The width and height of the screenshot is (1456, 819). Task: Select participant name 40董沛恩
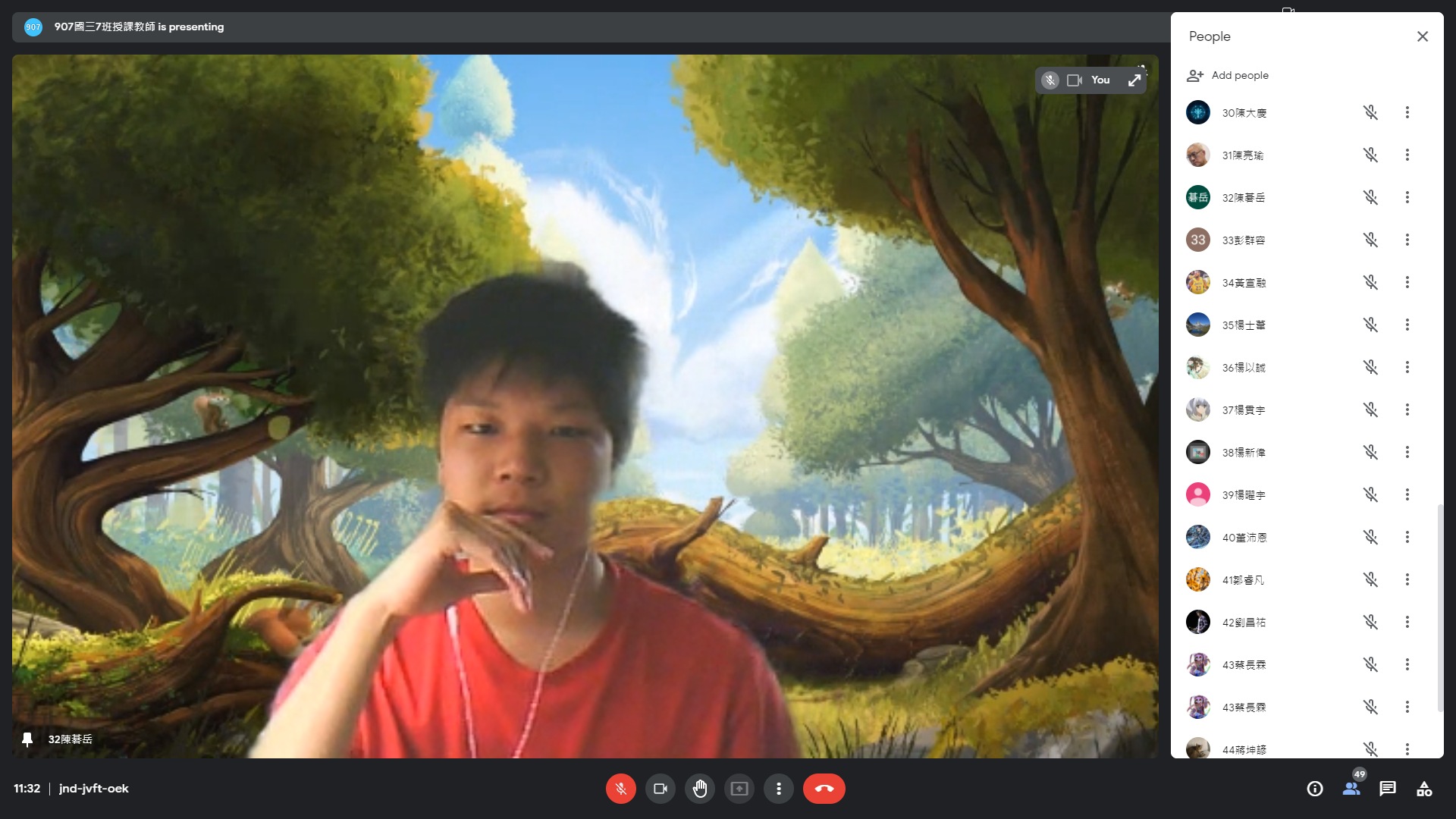1244,538
